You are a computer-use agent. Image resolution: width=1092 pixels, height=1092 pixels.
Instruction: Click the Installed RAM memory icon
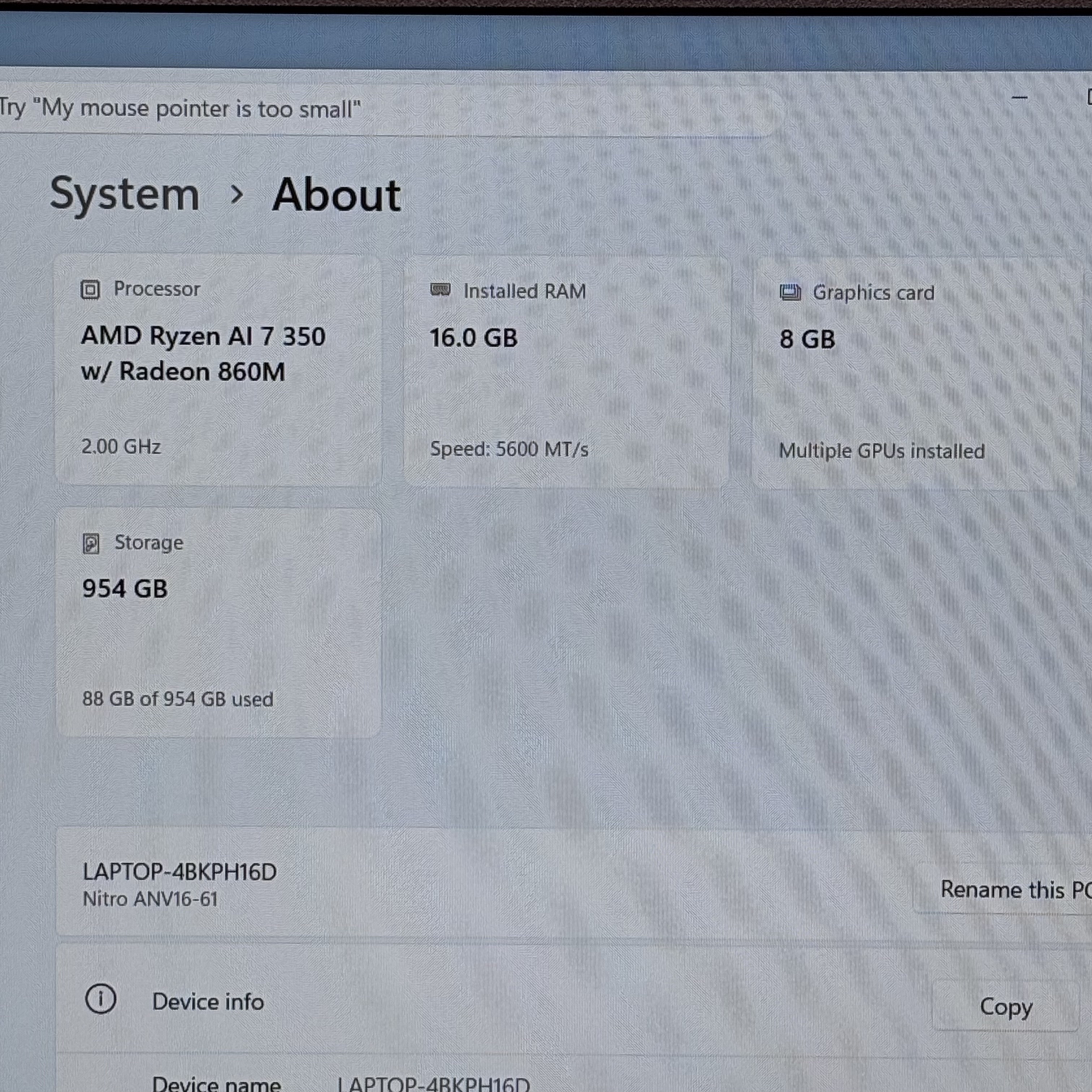[x=440, y=290]
